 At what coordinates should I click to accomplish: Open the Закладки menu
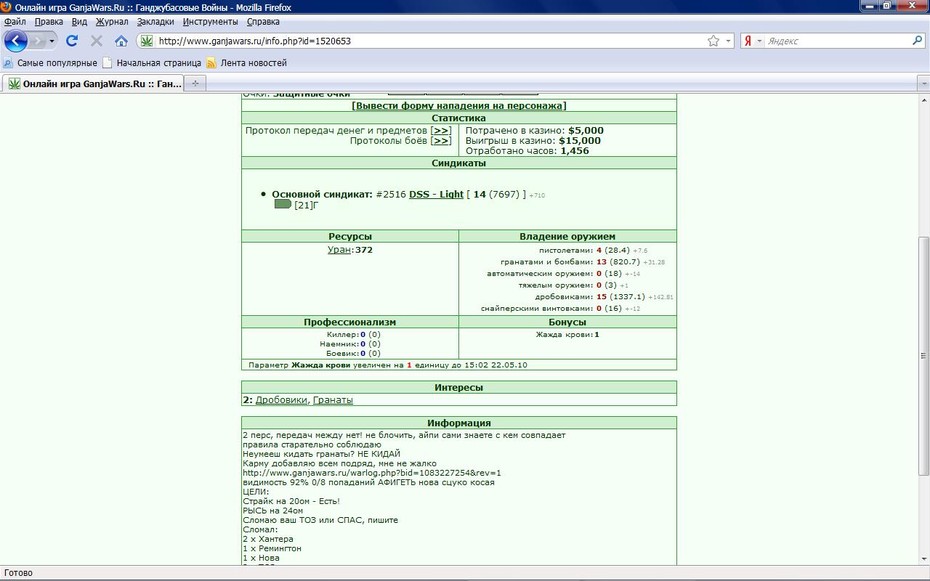coord(155,21)
